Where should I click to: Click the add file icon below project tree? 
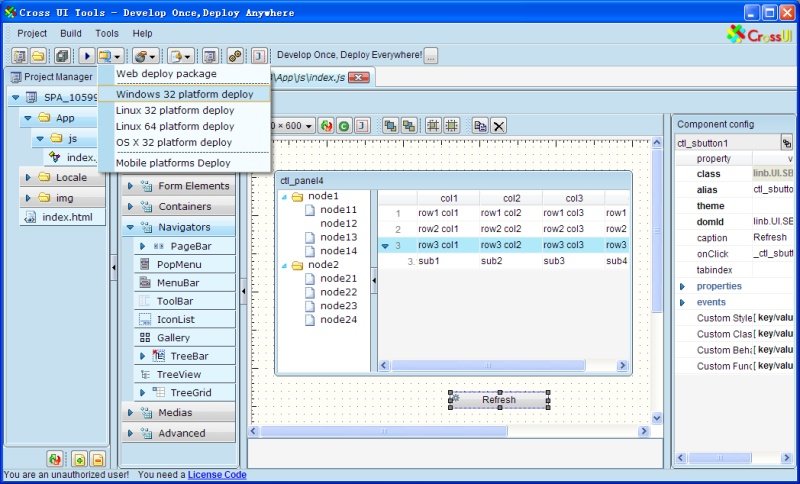(x=78, y=459)
